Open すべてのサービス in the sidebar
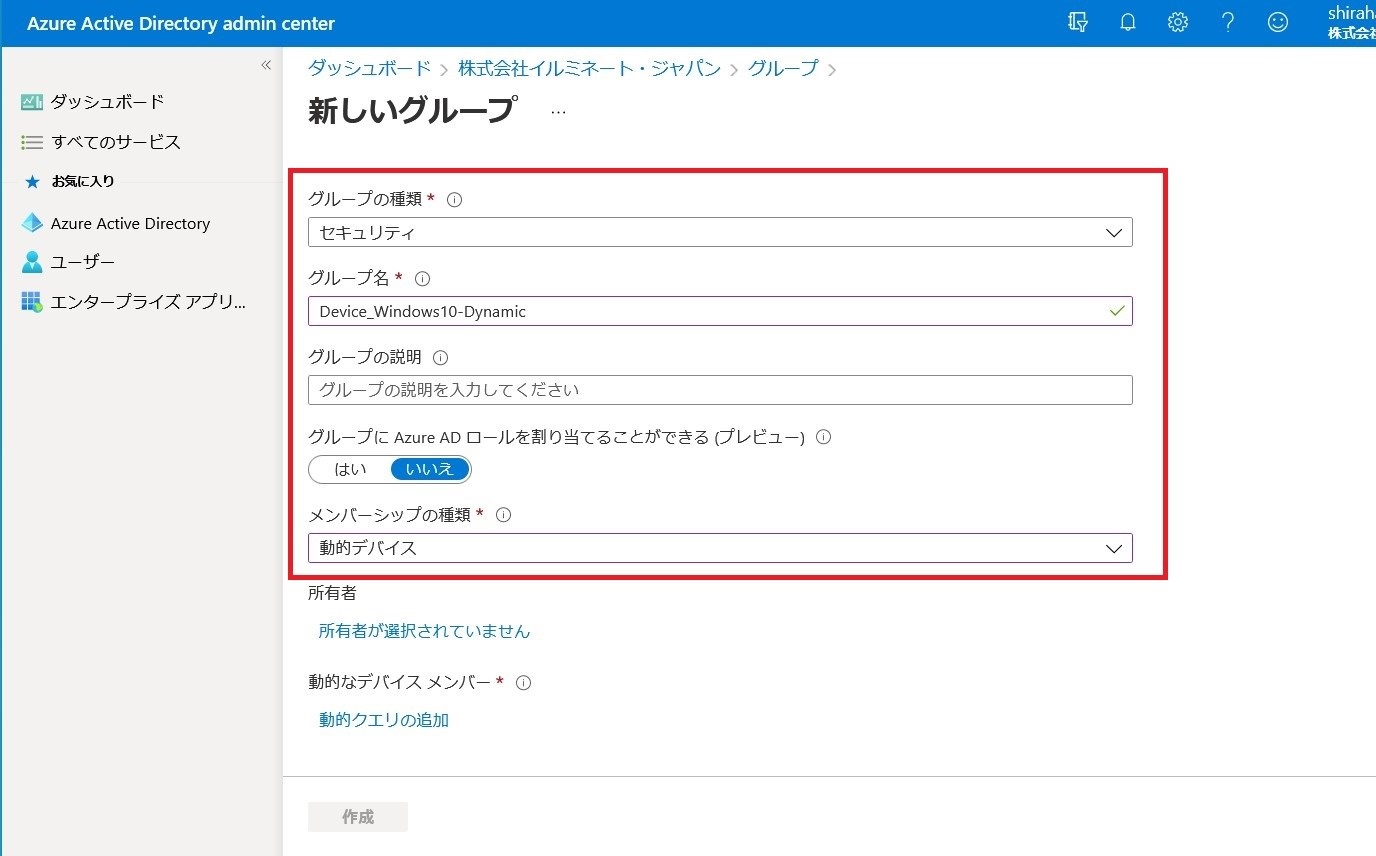Image resolution: width=1376 pixels, height=856 pixels. pyautogui.click(x=116, y=142)
